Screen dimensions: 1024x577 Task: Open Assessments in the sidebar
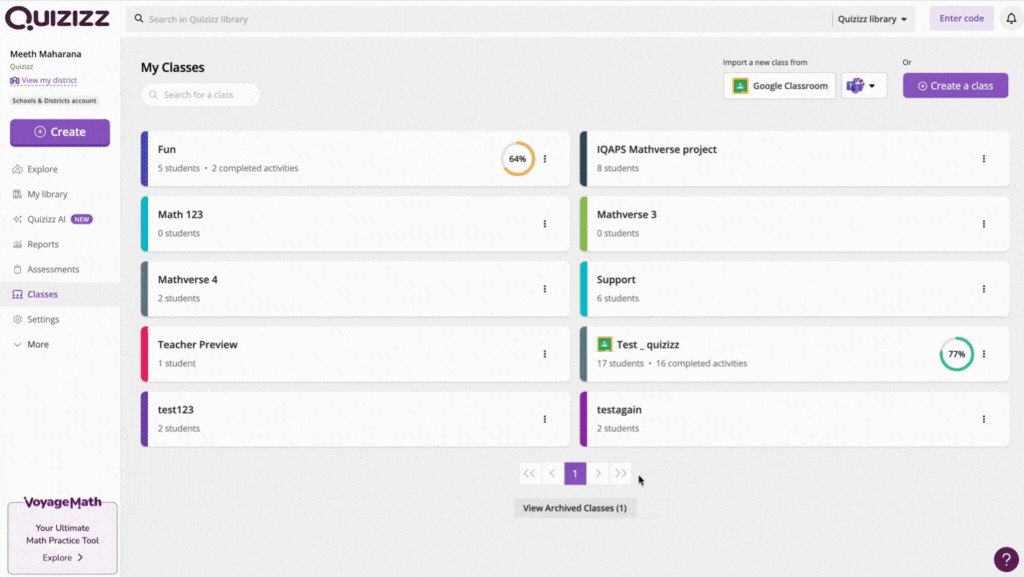click(46, 269)
